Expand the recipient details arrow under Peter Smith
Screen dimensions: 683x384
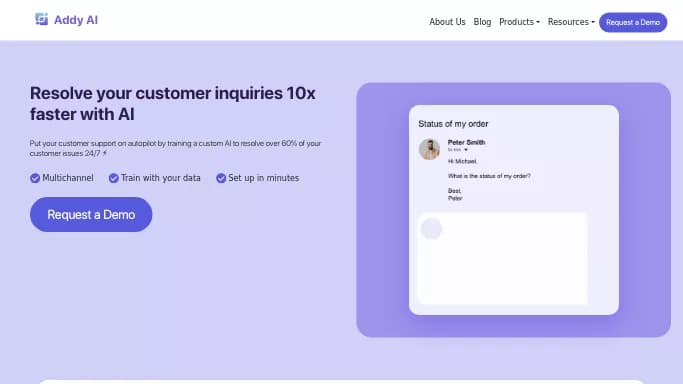pyautogui.click(x=466, y=150)
